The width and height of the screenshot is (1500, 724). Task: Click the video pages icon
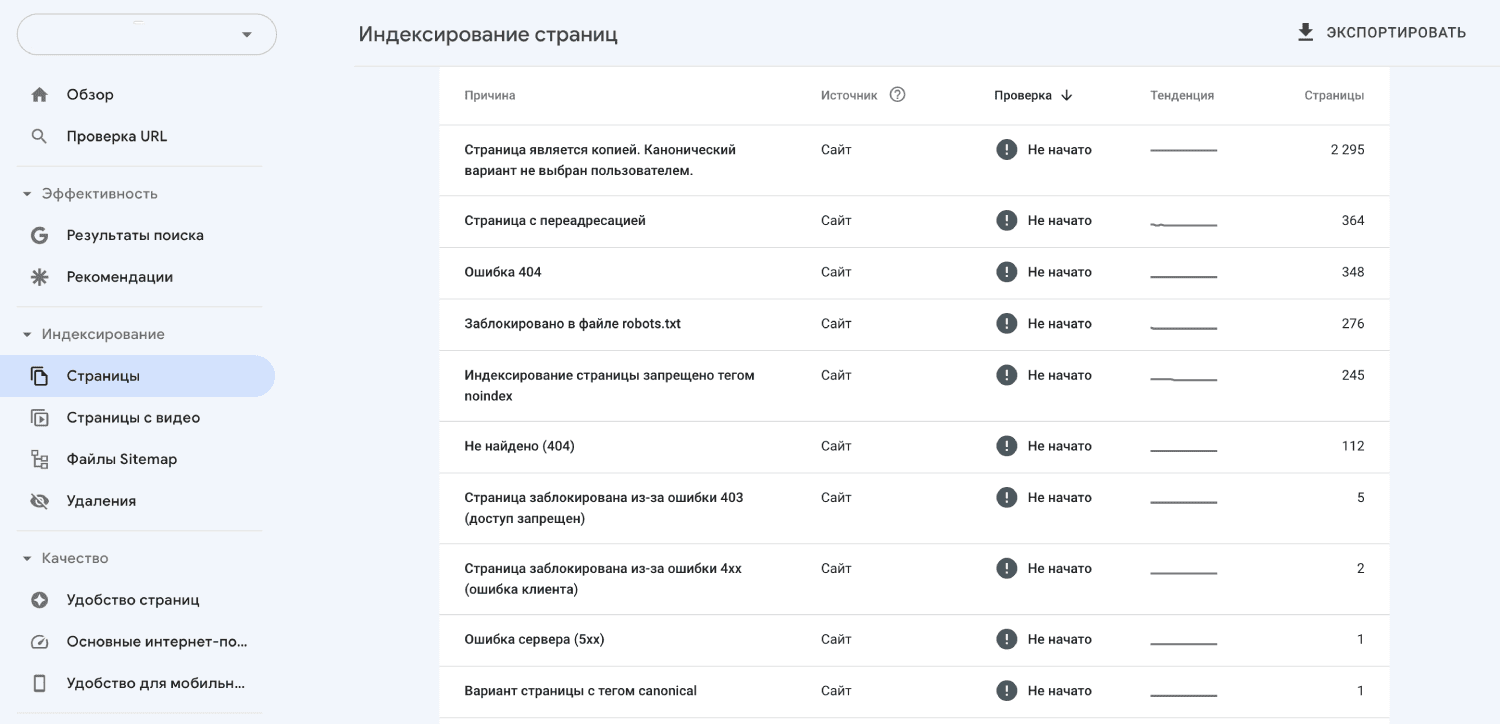click(x=39, y=418)
